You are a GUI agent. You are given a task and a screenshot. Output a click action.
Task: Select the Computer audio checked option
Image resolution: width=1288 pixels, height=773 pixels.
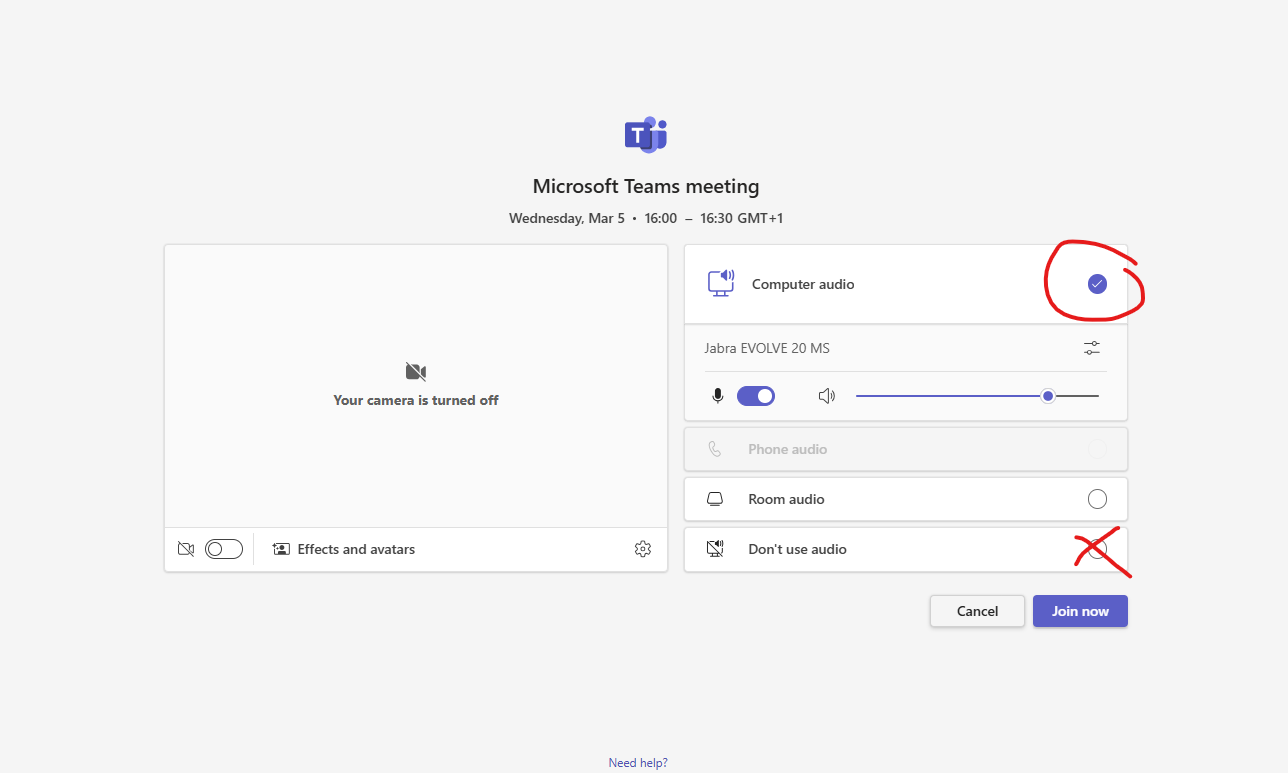coord(1097,284)
